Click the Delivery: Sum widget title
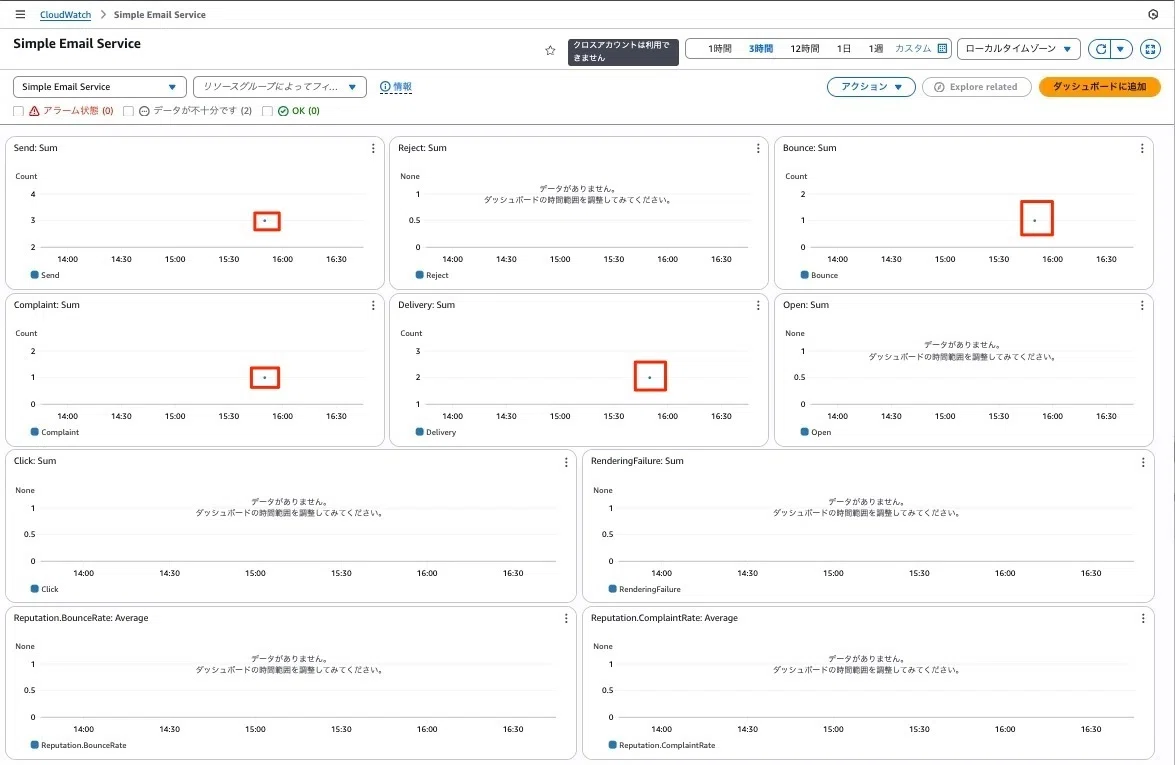Screen dimensions: 1175x765 point(426,305)
